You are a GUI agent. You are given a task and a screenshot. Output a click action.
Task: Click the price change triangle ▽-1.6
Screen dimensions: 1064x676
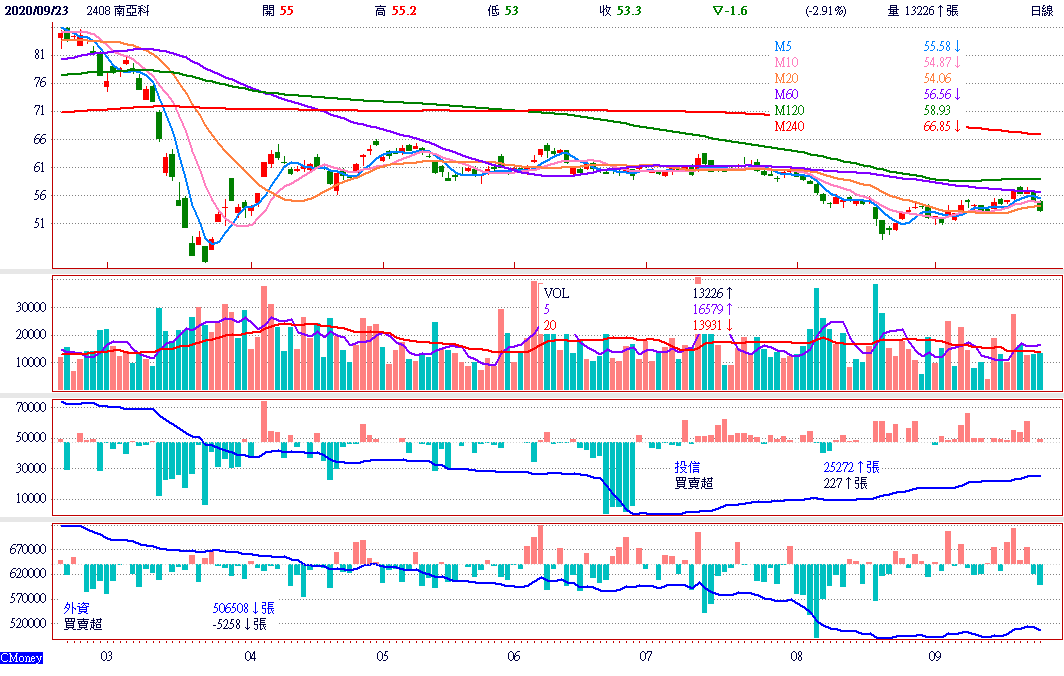coord(730,10)
